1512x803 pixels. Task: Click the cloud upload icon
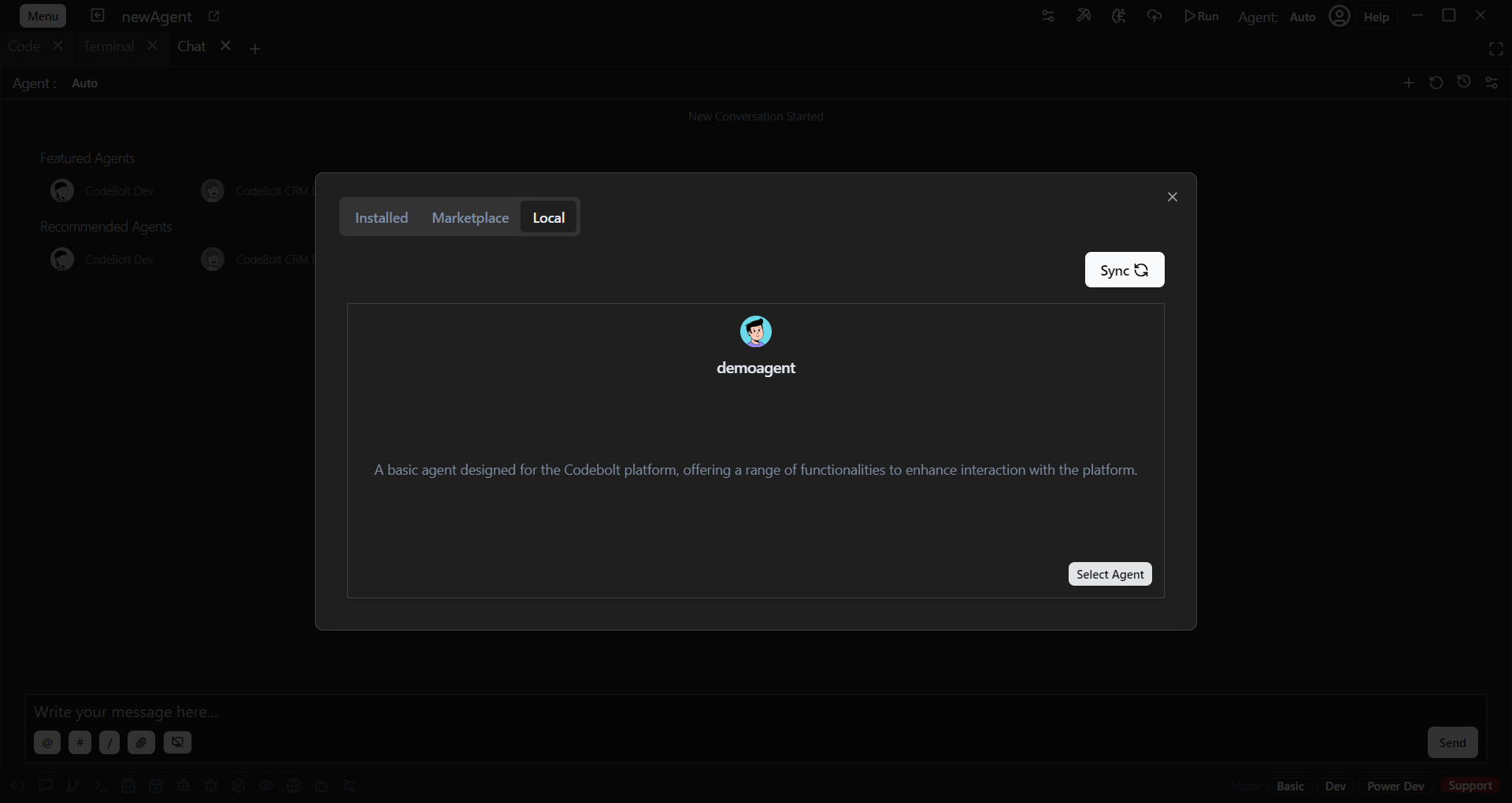1154,16
